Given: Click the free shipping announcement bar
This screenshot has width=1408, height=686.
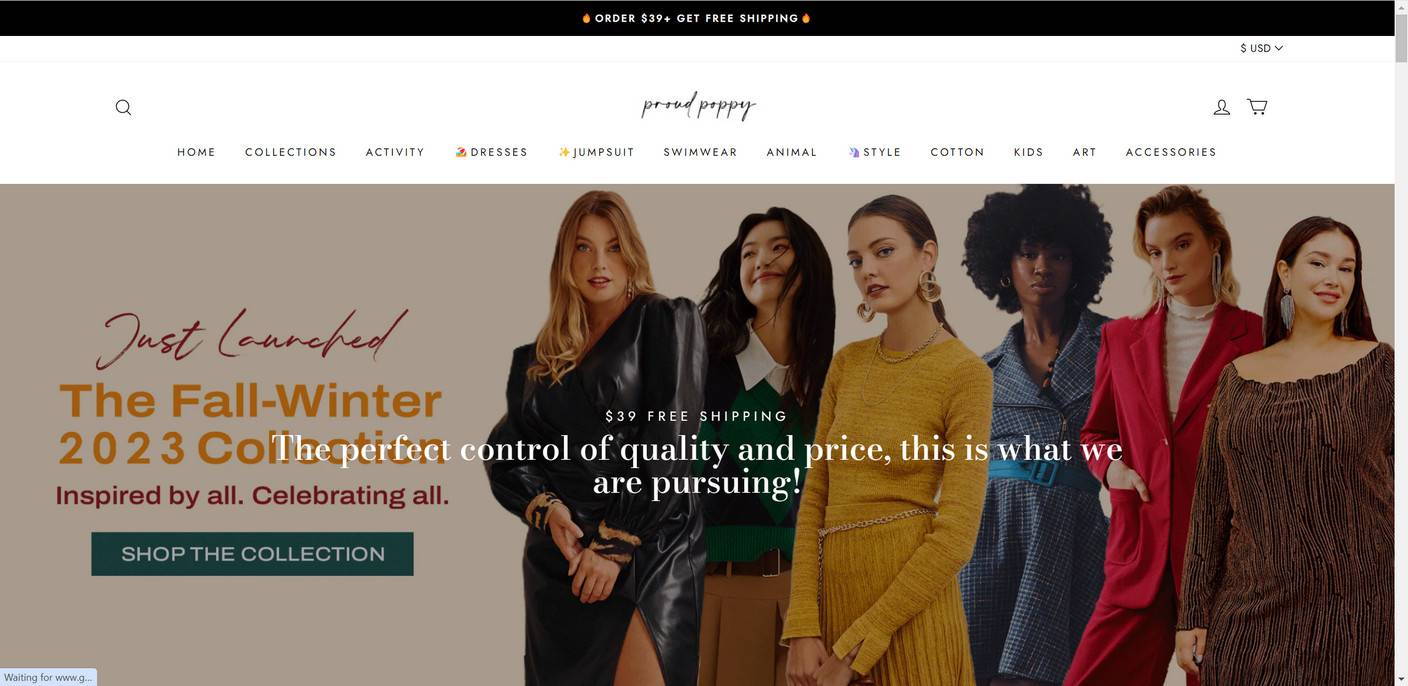Looking at the screenshot, I should click(x=697, y=18).
